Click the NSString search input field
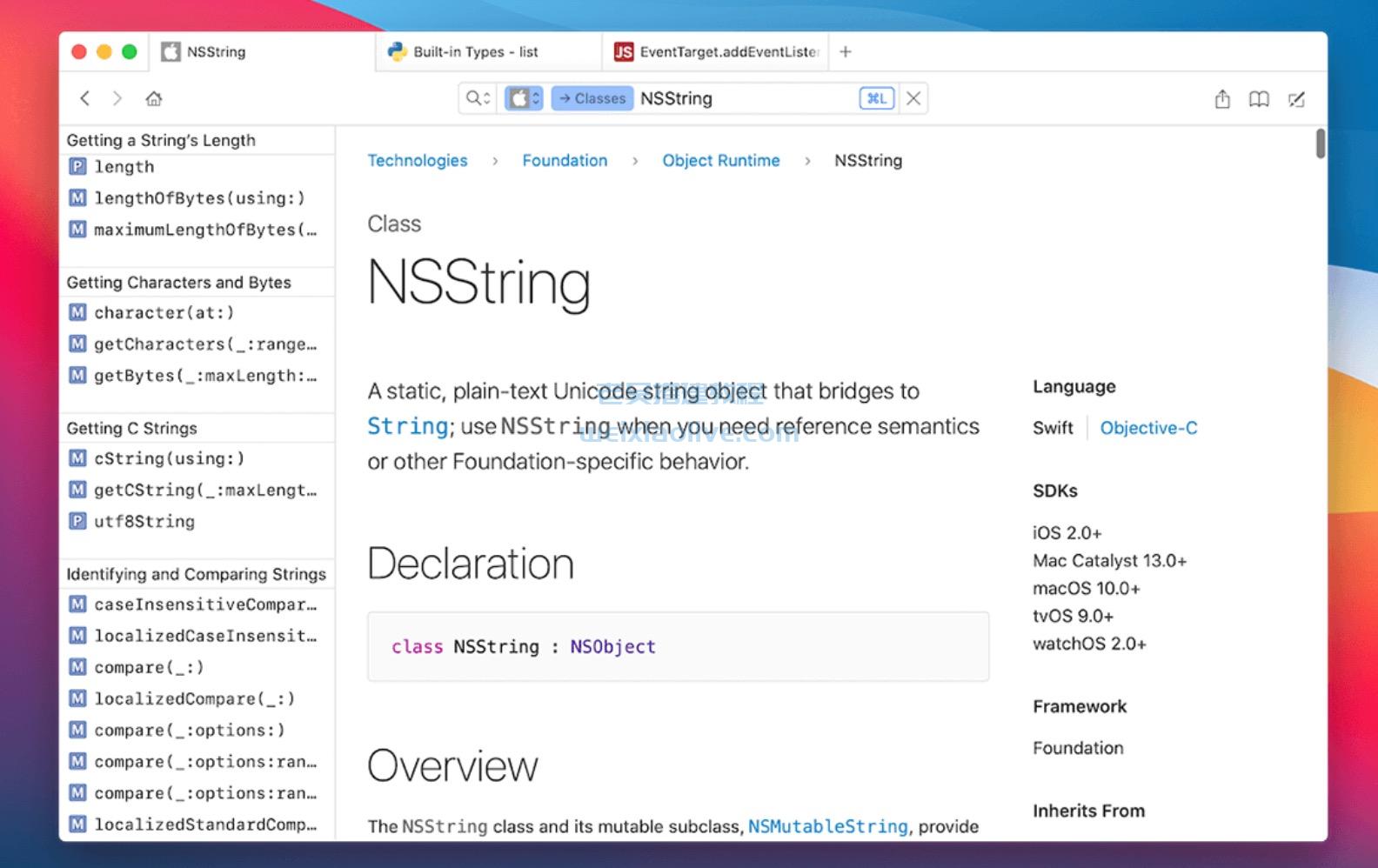This screenshot has height=868, width=1378. pyautogui.click(x=744, y=98)
